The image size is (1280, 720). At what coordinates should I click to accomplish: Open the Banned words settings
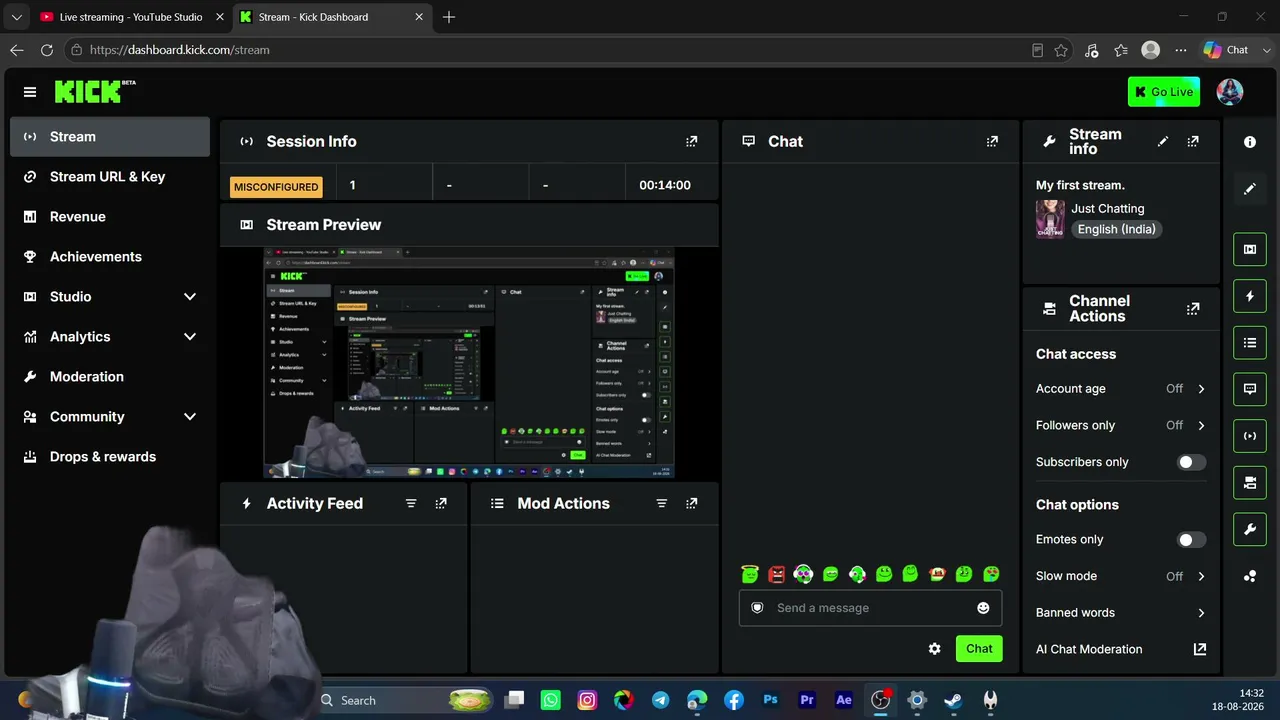click(x=1121, y=613)
